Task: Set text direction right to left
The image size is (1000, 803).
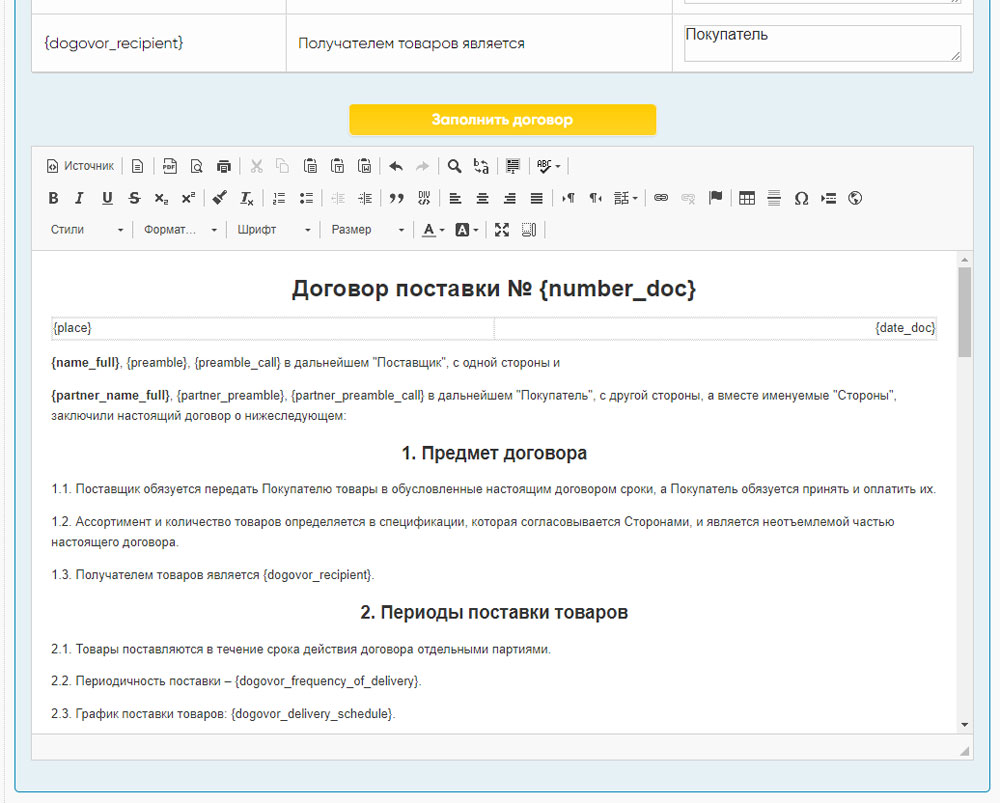Action: click(595, 198)
